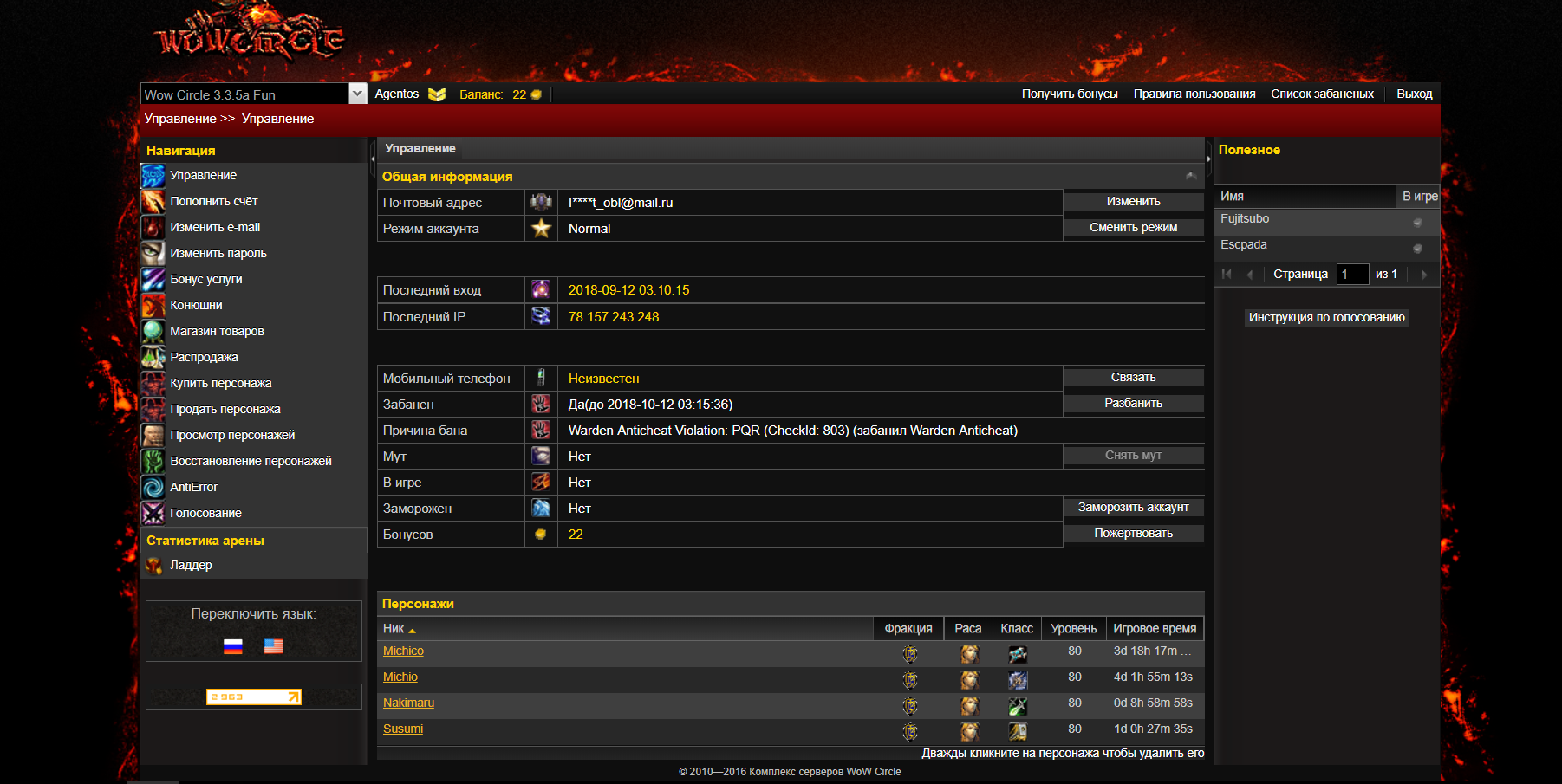Open character link Nakimaru
Viewport: 1562px width, 784px height.
coord(408,703)
